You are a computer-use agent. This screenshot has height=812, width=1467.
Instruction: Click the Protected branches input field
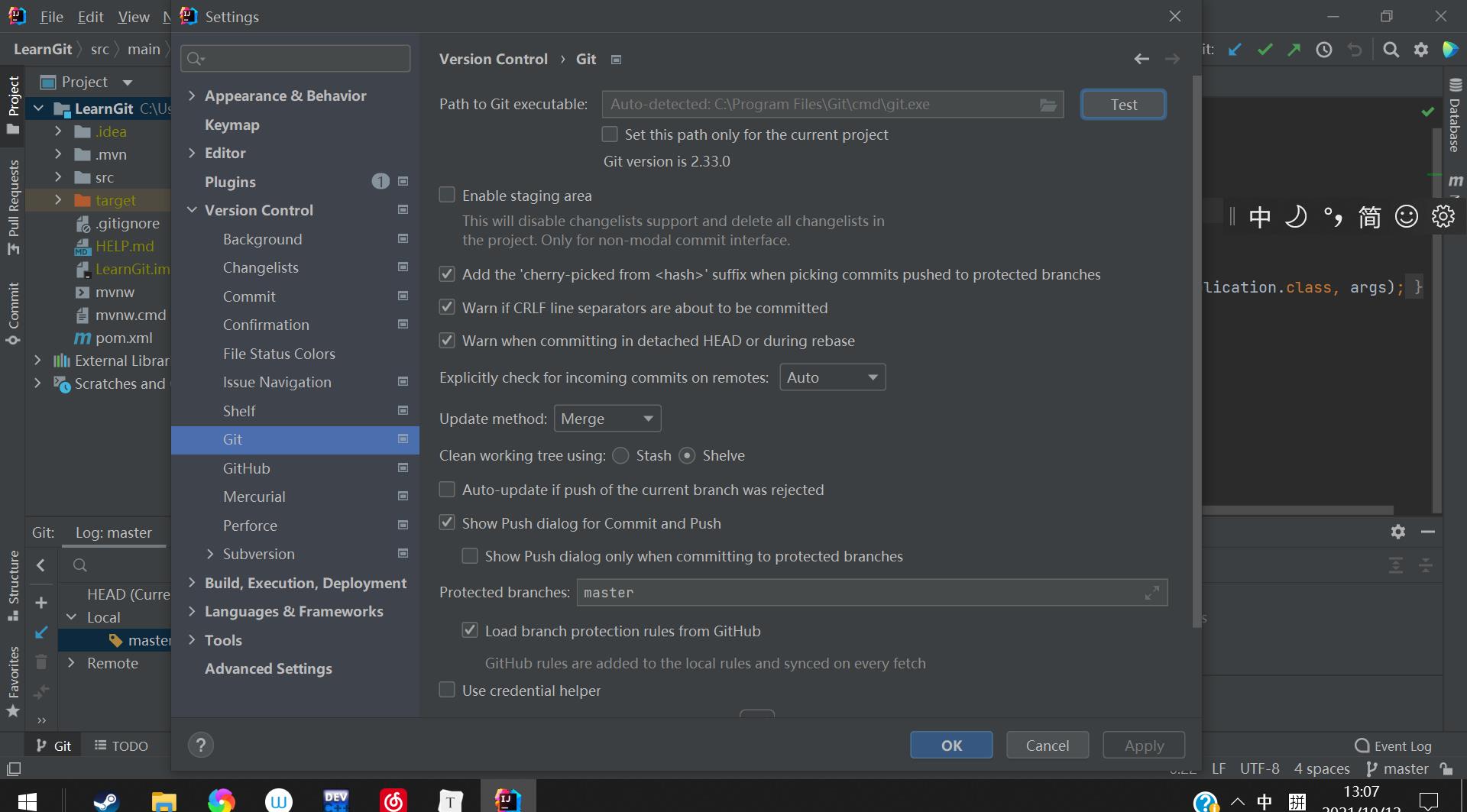(x=872, y=593)
